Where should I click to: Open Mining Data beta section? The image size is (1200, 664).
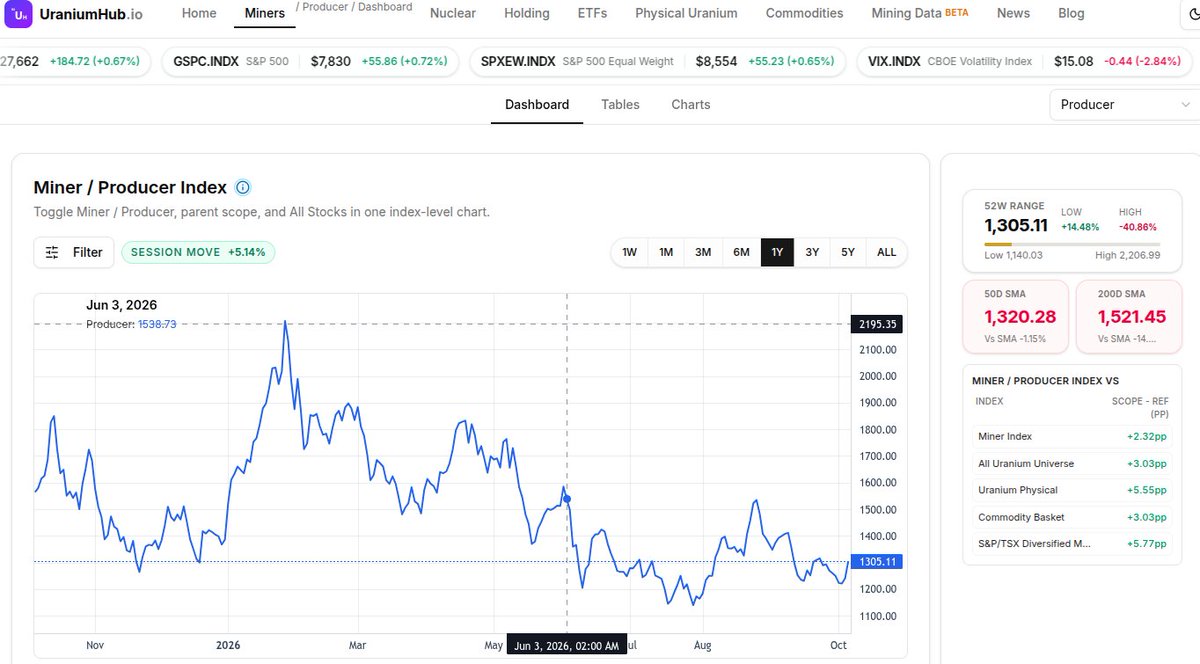[920, 13]
